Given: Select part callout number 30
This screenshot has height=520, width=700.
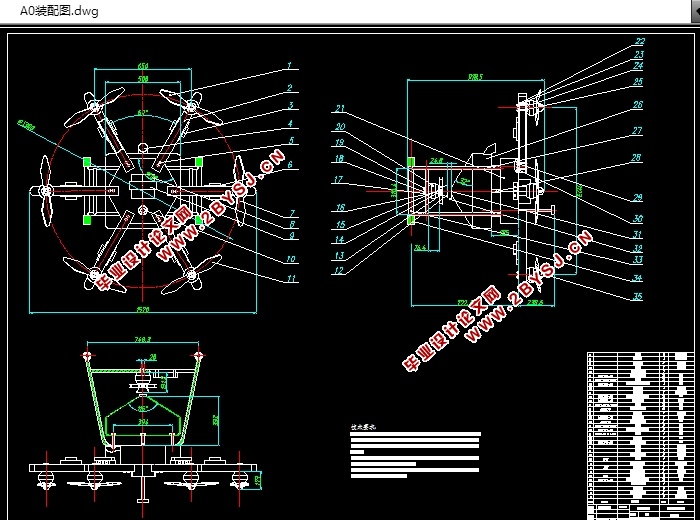Looking at the screenshot, I should coord(638,218).
